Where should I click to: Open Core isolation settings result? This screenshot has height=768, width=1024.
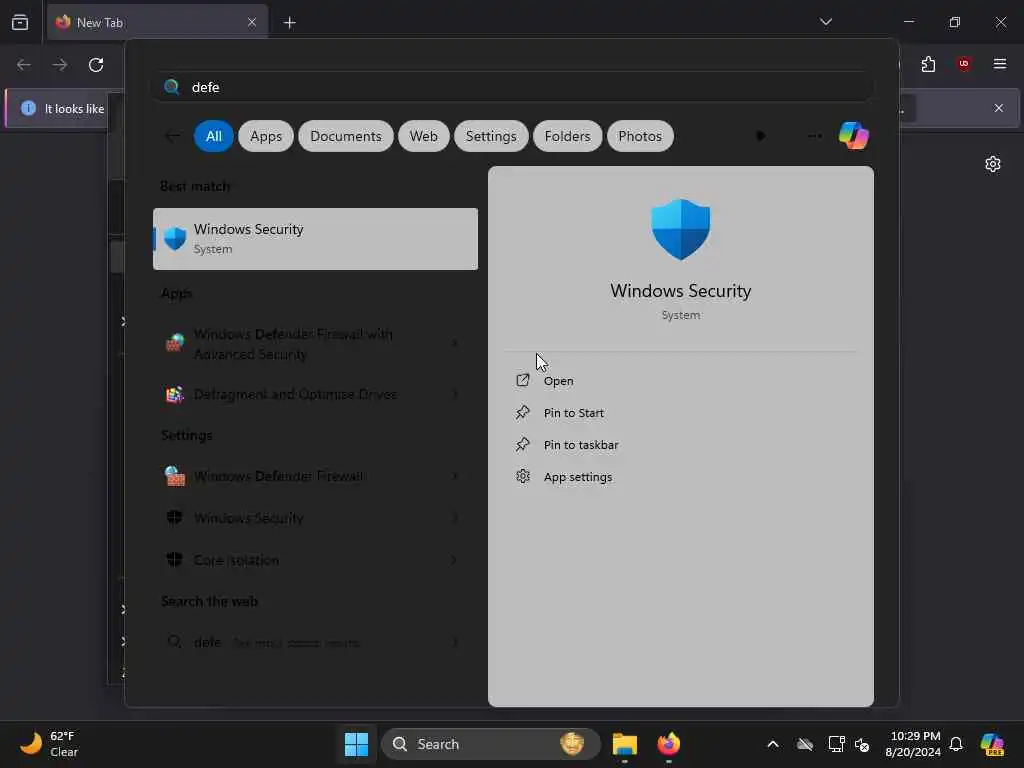(236, 560)
